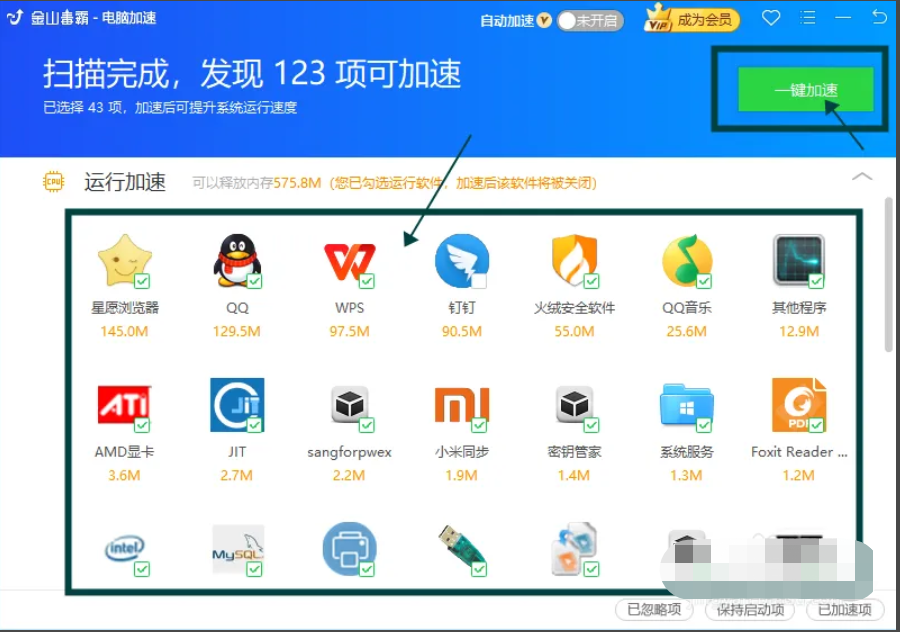The height and width of the screenshot is (632, 900).
Task: Uncheck the 火绒安全软件 checkbox
Action: click(x=591, y=281)
